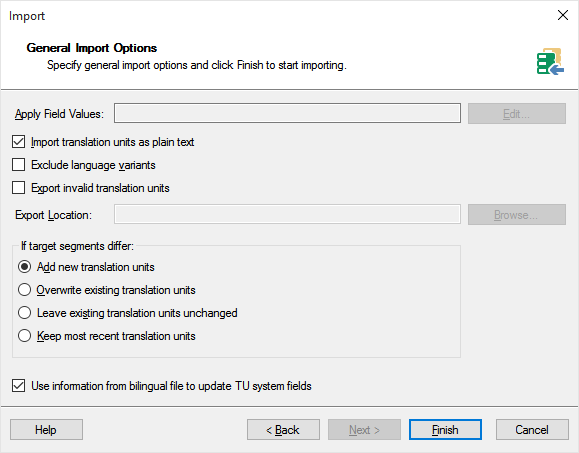
Task: Click the translation memory import icon
Action: coord(550,61)
